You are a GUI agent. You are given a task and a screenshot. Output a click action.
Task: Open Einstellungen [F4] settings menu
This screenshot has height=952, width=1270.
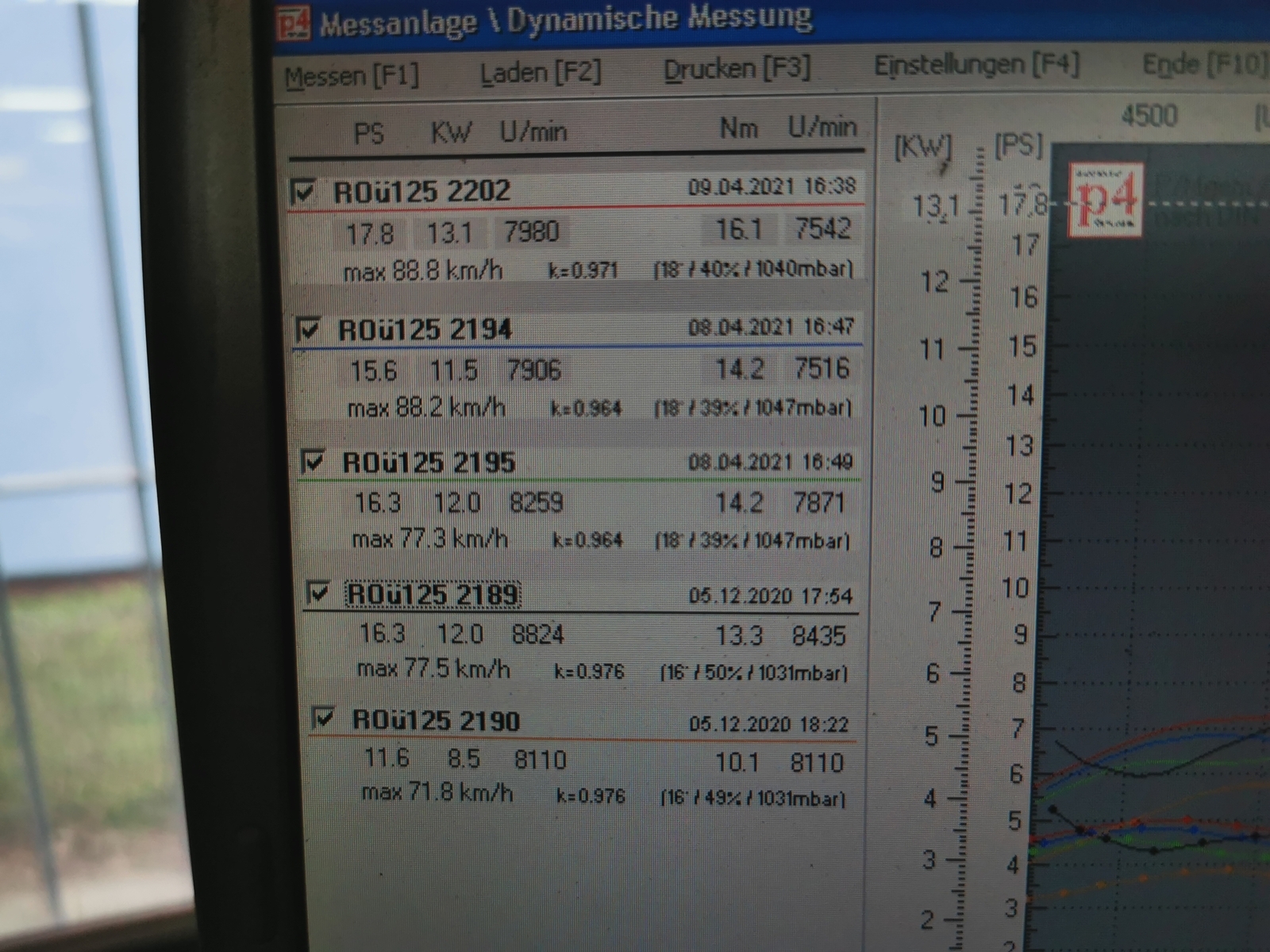point(976,65)
